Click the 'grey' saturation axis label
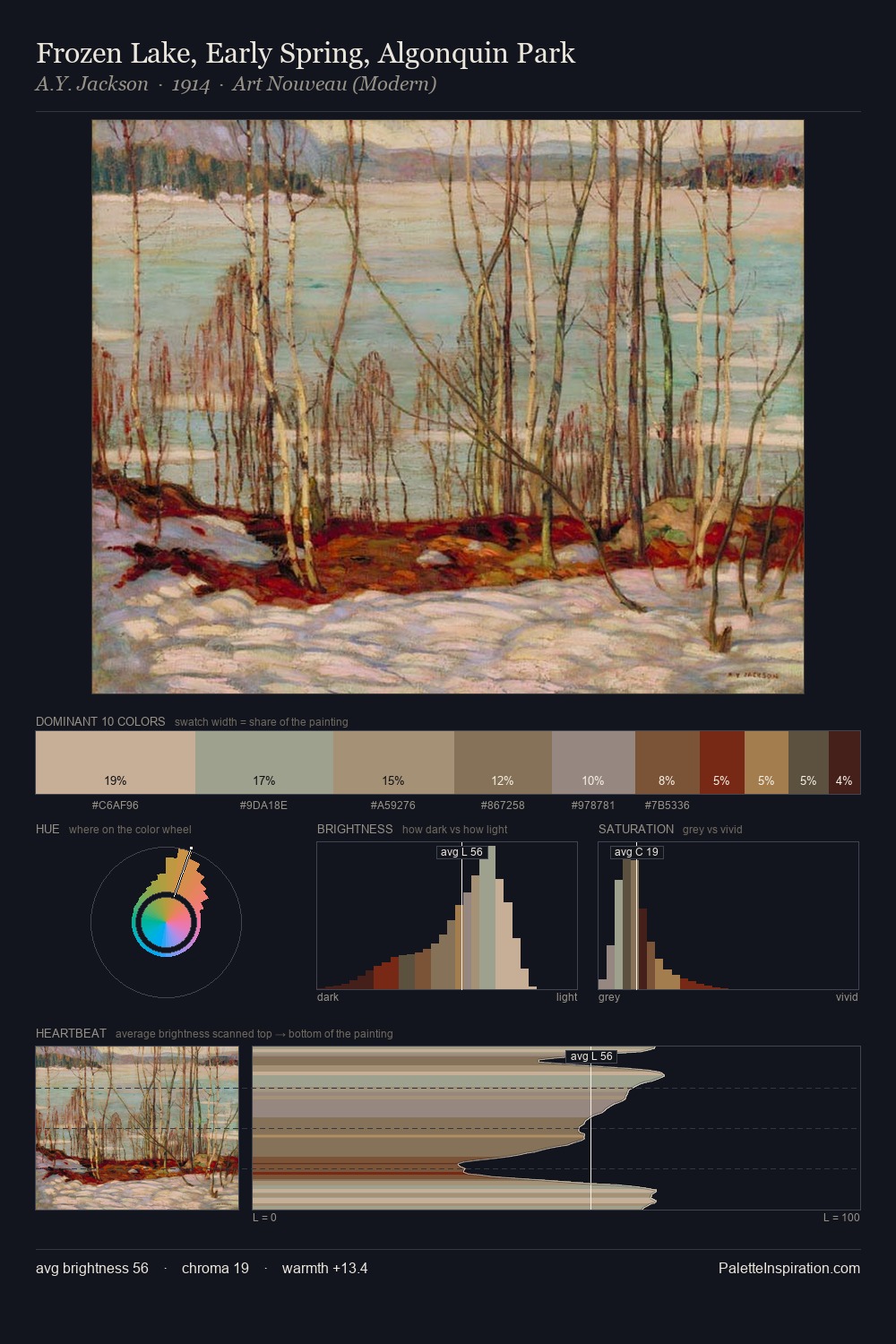 coord(609,996)
